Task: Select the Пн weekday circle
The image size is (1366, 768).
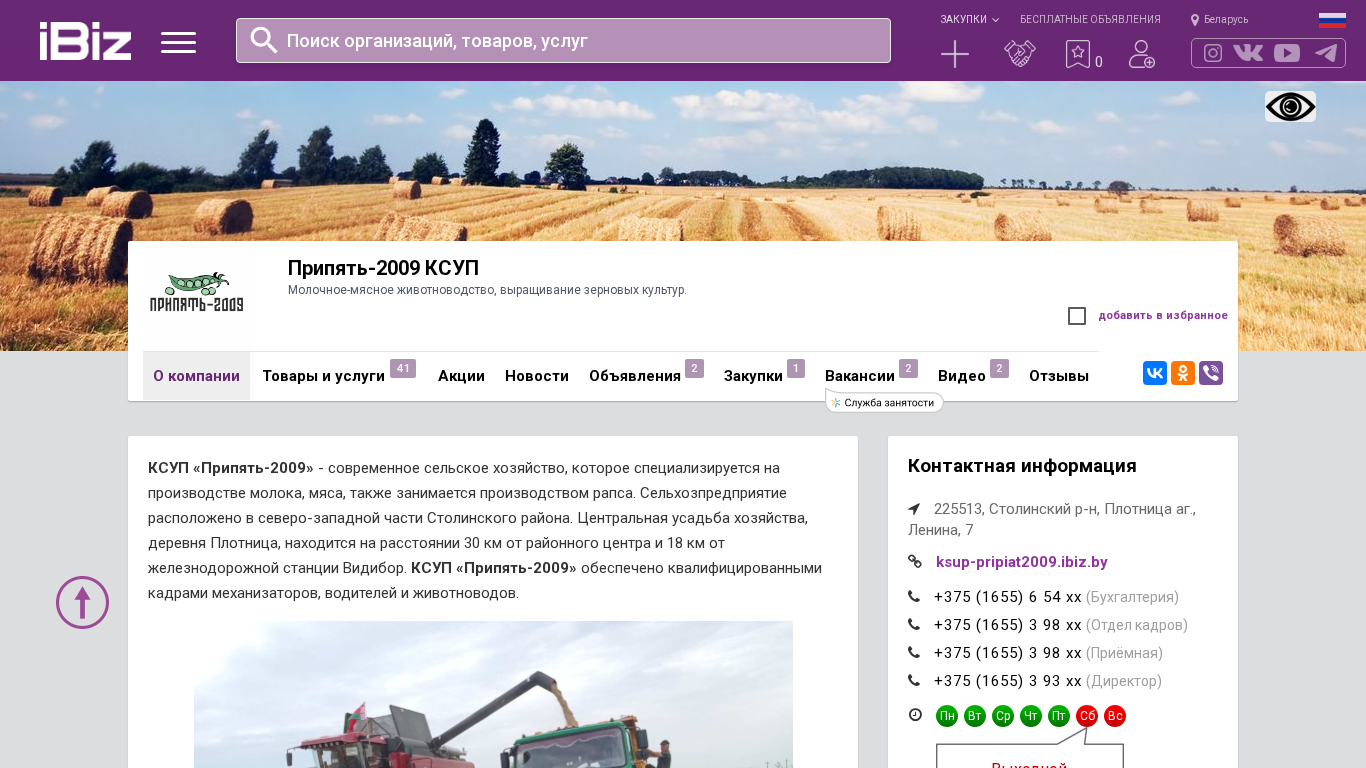Action: point(947,716)
